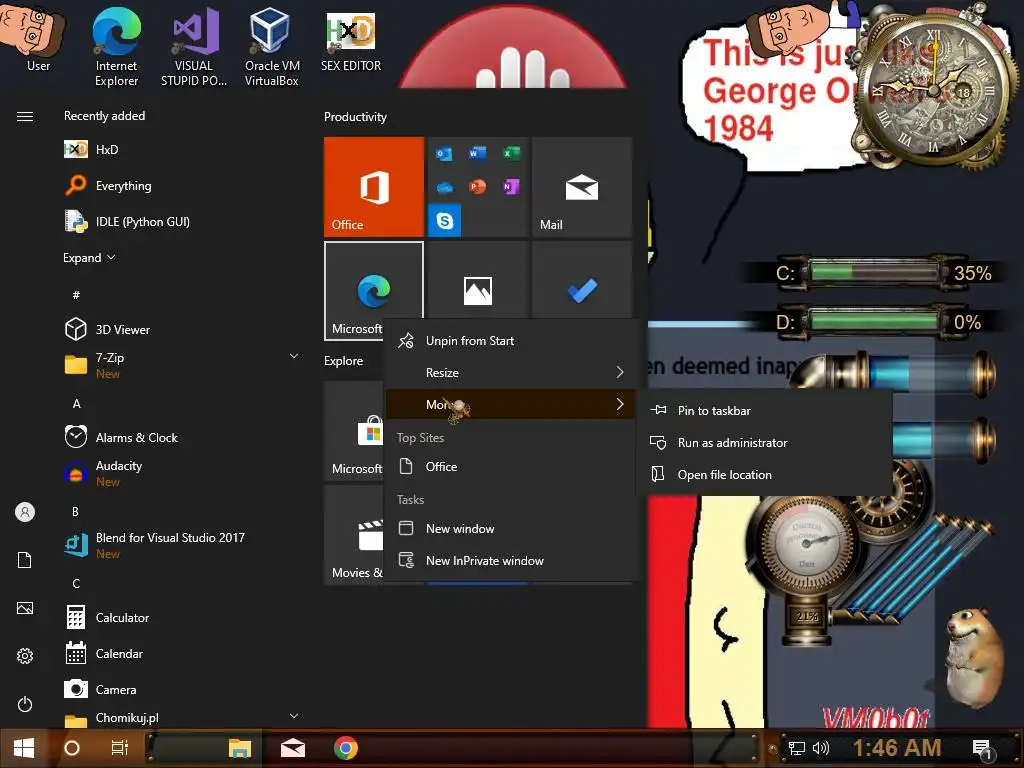Click Cortana circle on taskbar
Screen dimensions: 1024x768
[72, 748]
